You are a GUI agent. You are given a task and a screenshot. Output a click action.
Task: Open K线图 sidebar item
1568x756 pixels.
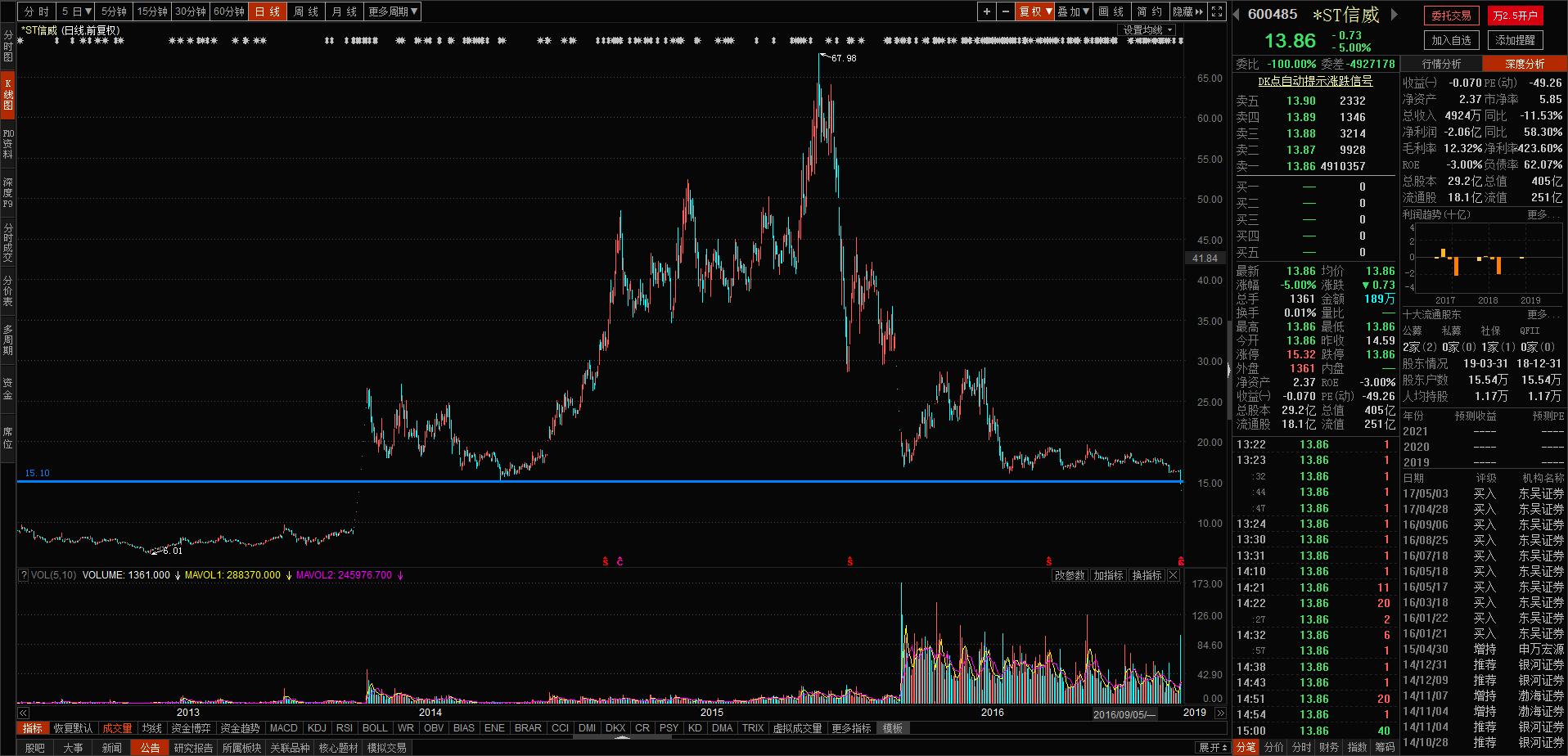[x=8, y=94]
